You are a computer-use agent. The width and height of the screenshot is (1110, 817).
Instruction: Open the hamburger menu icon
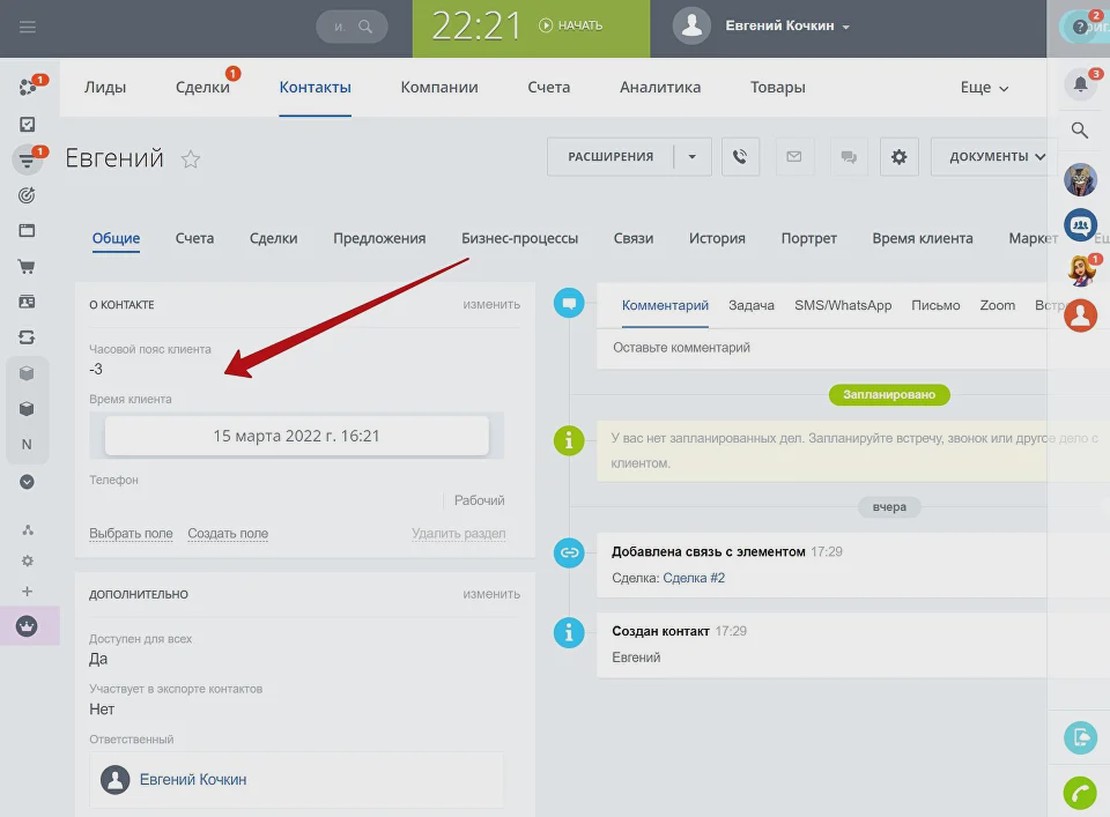click(x=28, y=27)
